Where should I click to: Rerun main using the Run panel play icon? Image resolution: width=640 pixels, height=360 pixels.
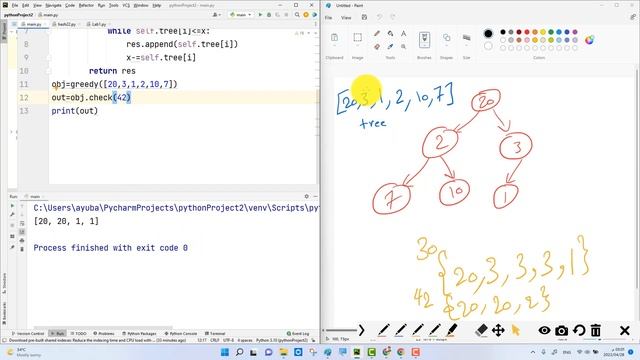click(12, 206)
